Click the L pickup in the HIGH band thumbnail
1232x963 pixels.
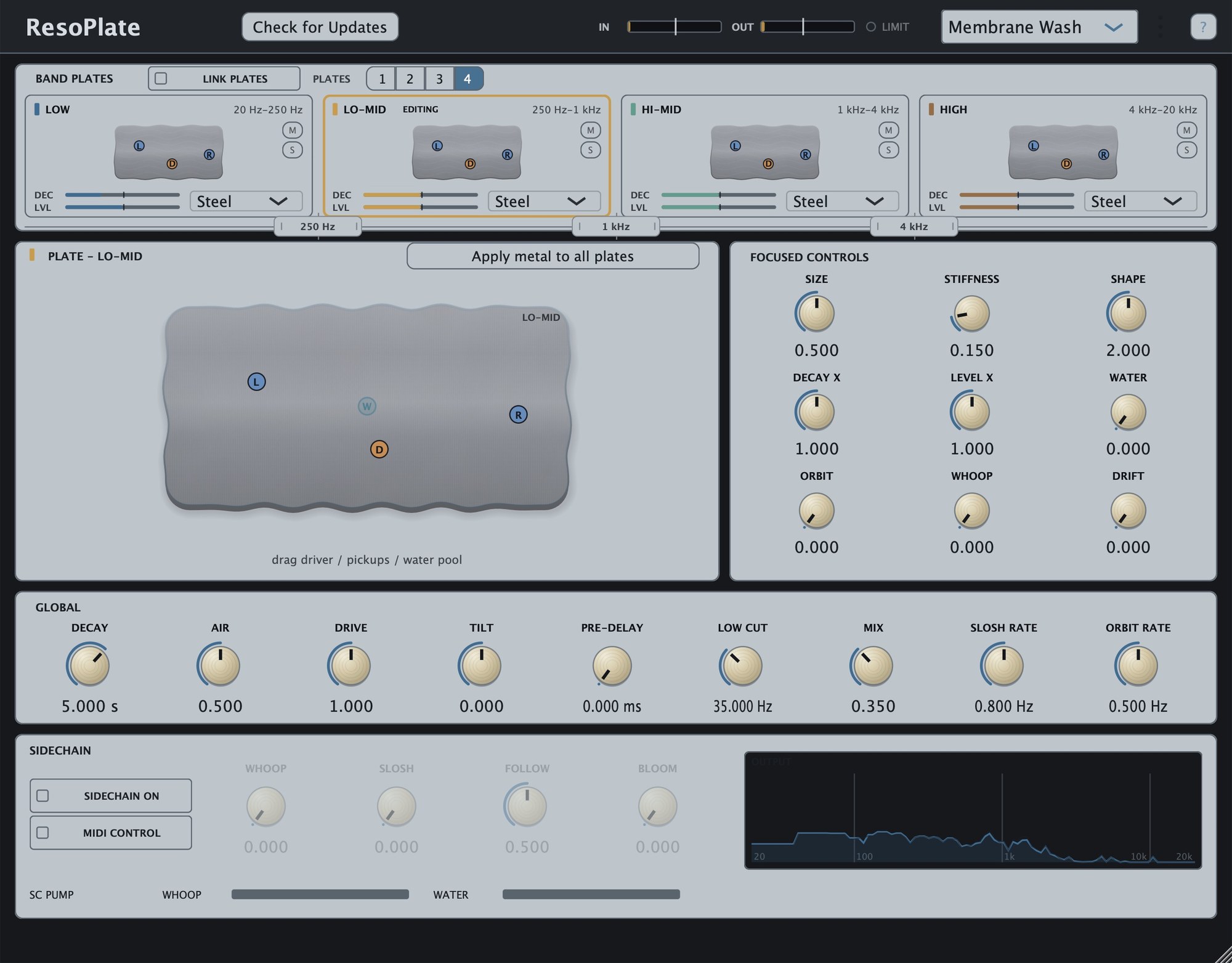click(1034, 146)
